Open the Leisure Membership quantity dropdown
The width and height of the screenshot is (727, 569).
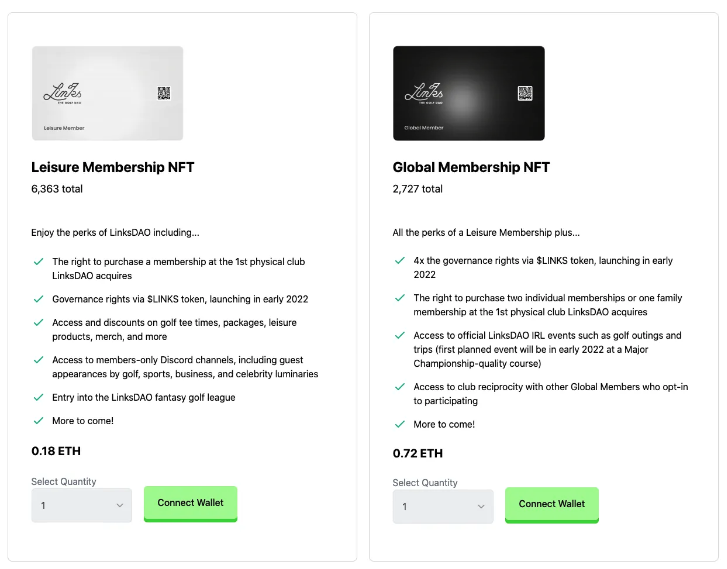click(x=80, y=506)
